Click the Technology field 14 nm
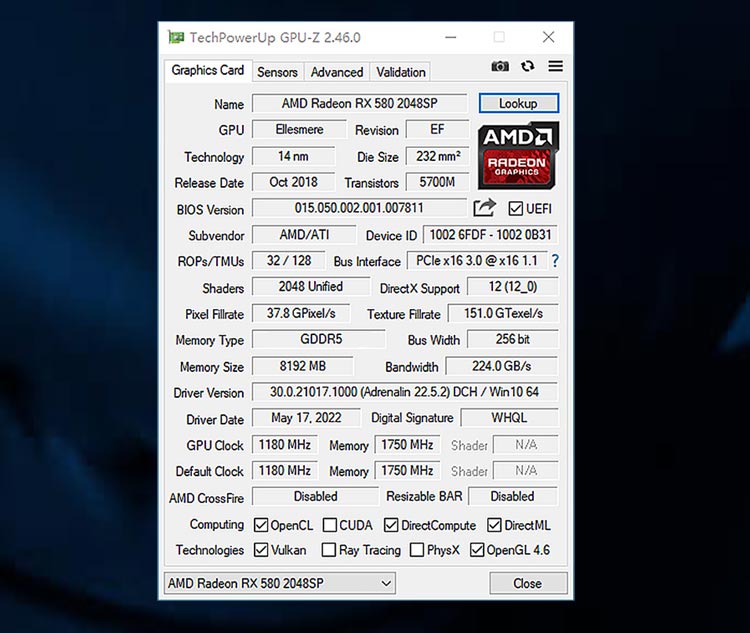Screen dimensions: 750x633 pos(293,156)
